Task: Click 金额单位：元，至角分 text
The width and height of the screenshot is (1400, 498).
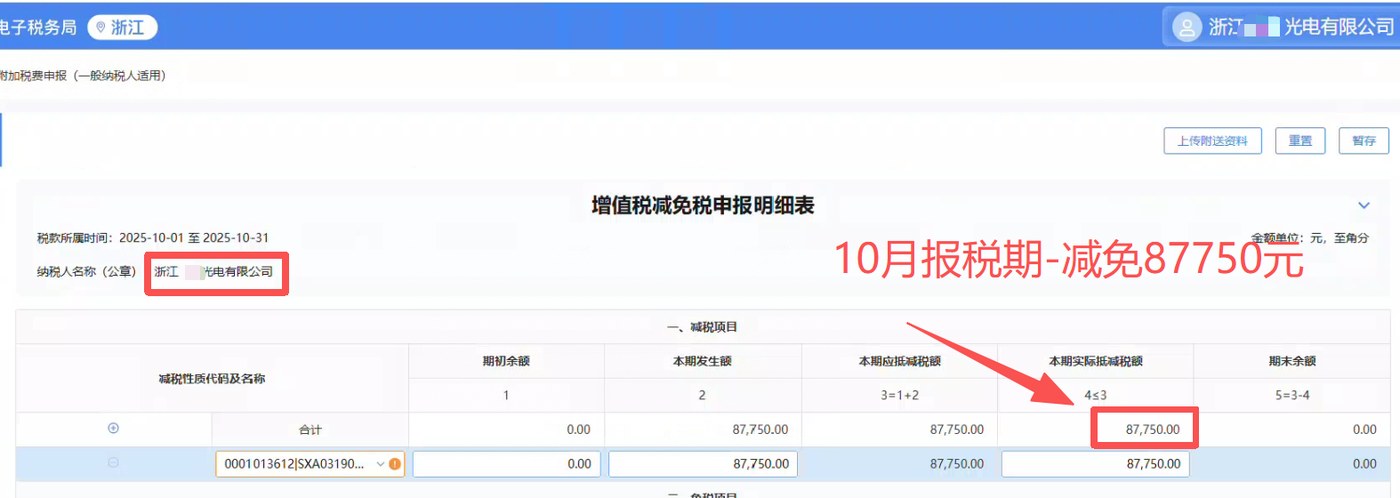Action: point(1309,238)
